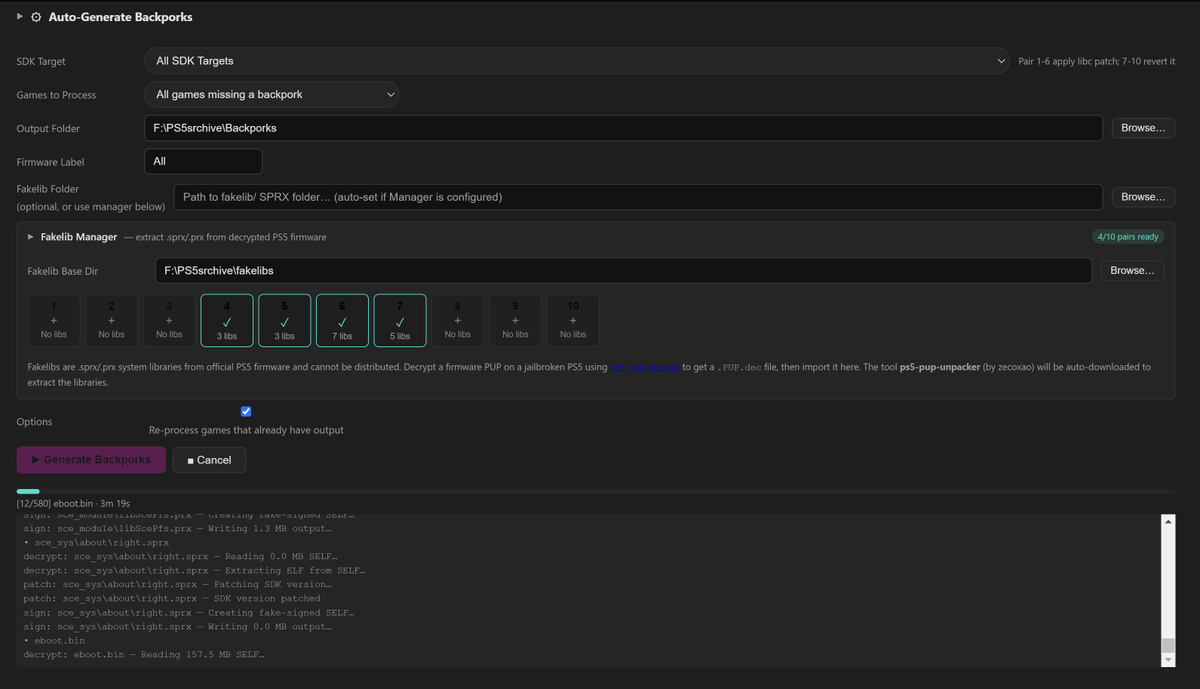Edit the Output Folder path field
1200x689 pixels.
tap(623, 128)
